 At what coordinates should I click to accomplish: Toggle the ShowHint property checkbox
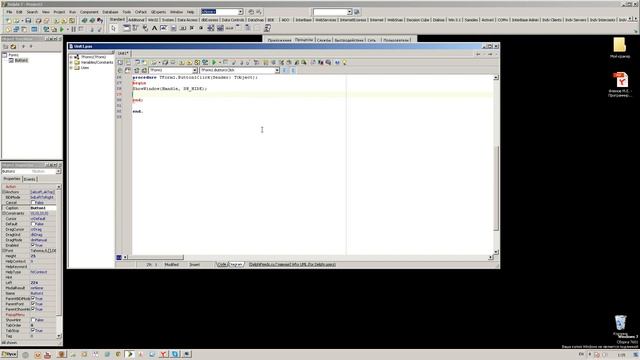coord(33,320)
